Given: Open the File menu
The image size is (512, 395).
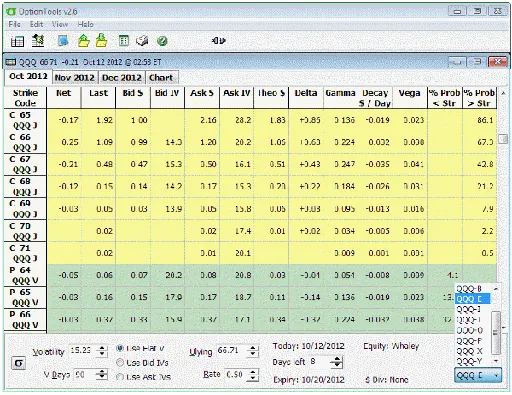Looking at the screenshot, I should coord(14,24).
